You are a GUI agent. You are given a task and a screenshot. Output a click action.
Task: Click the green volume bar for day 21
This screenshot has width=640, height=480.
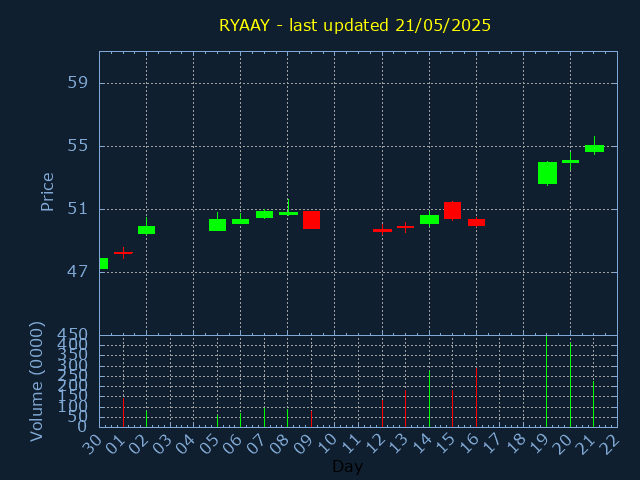pos(593,404)
